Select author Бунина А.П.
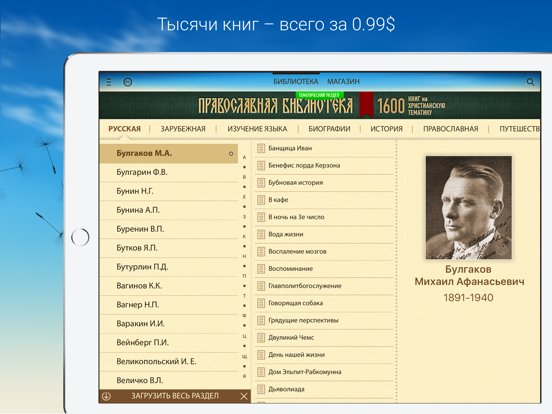The height and width of the screenshot is (414, 552). point(169,211)
